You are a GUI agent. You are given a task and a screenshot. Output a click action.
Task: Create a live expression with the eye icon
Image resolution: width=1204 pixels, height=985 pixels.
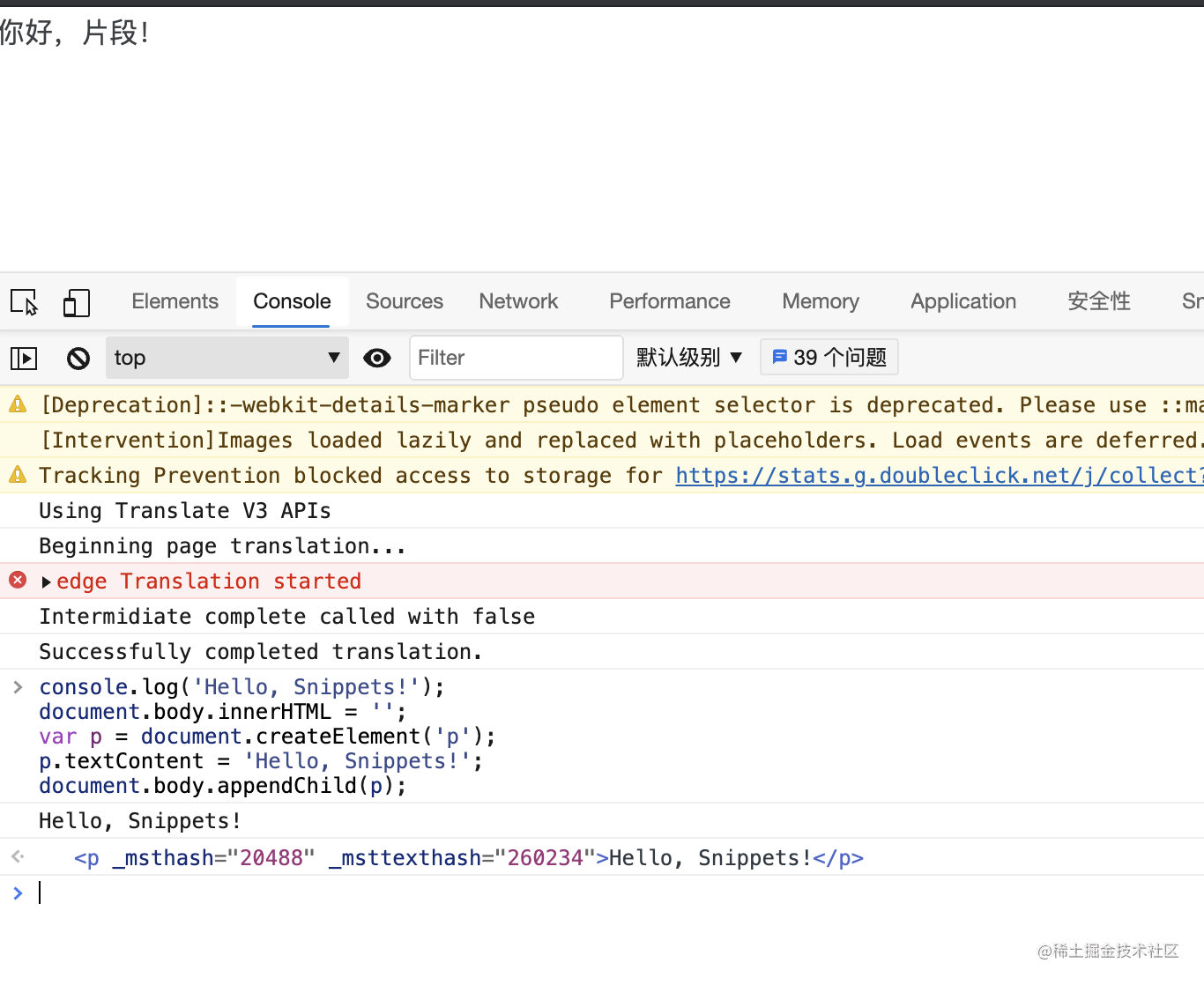377,358
